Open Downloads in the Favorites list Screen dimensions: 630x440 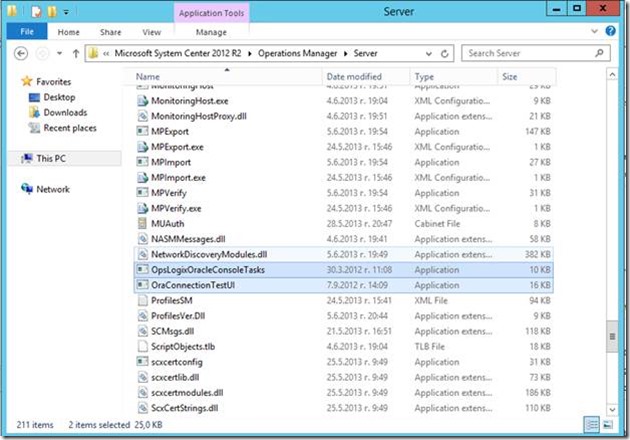coord(65,113)
